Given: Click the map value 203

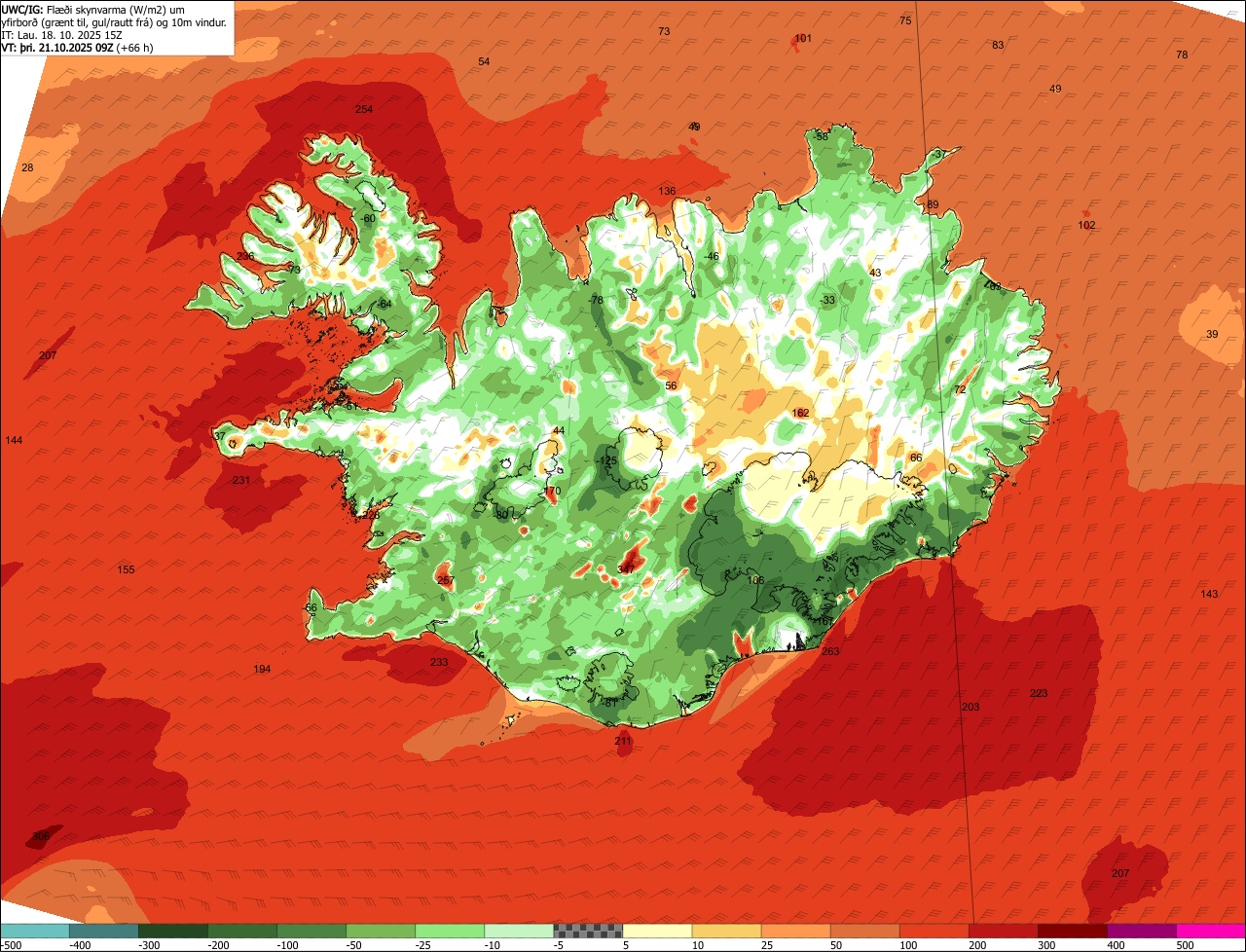Looking at the screenshot, I should point(971,707).
